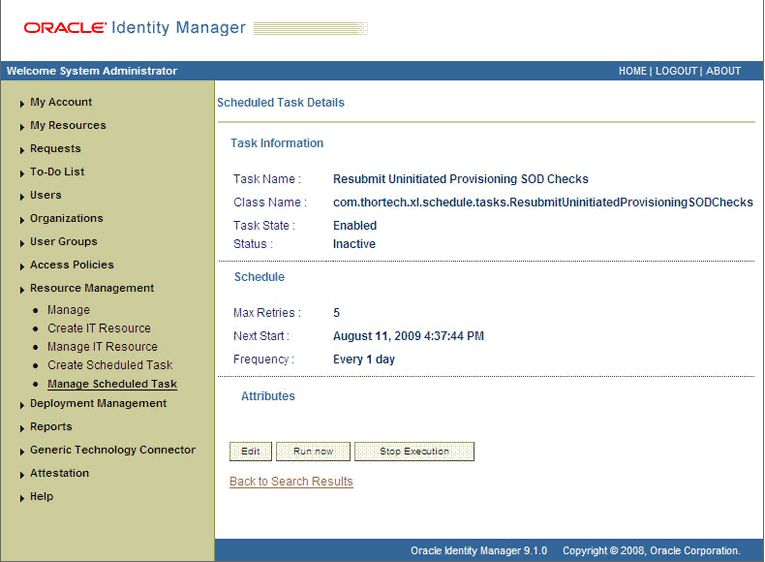This screenshot has height=562, width=765.
Task: Open Deployment Management menu item
Action: click(98, 403)
